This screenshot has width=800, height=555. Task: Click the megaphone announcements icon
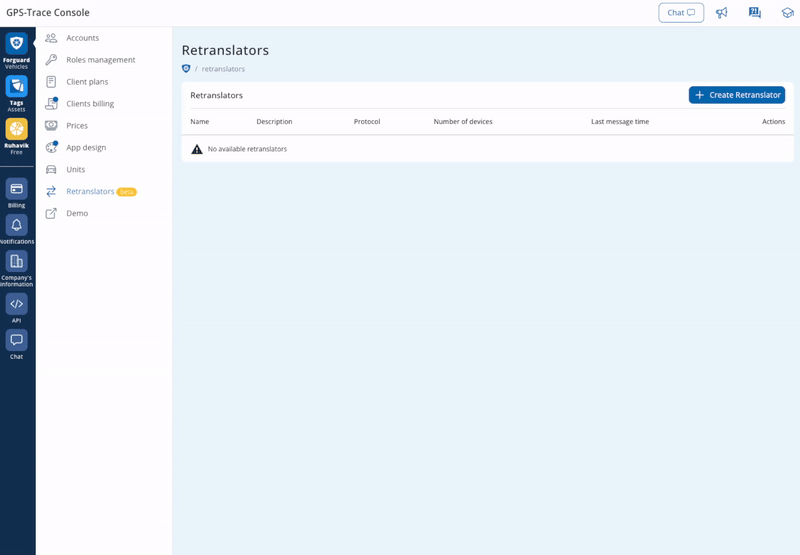coord(722,13)
